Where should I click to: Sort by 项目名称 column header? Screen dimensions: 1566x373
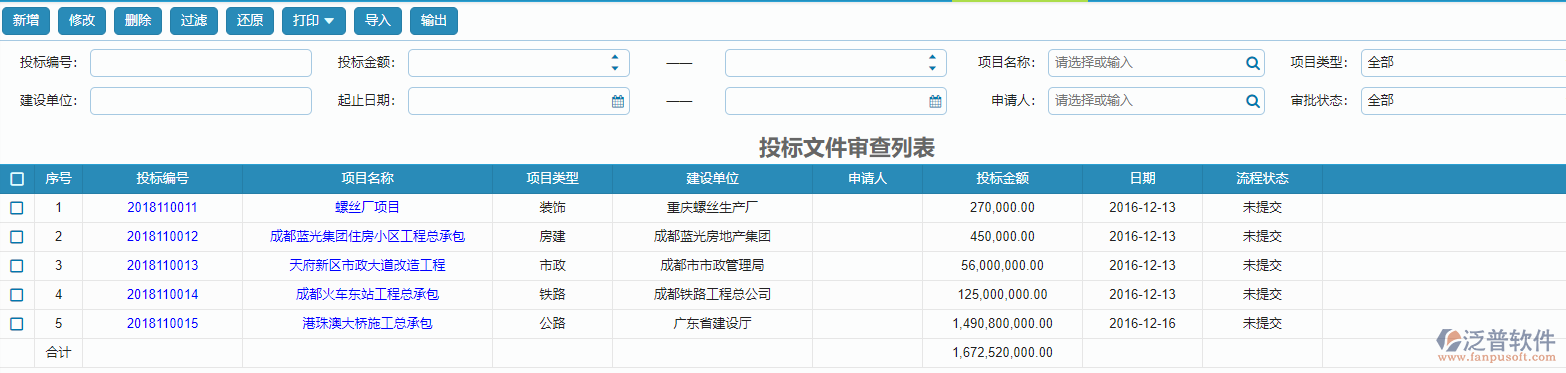(367, 179)
